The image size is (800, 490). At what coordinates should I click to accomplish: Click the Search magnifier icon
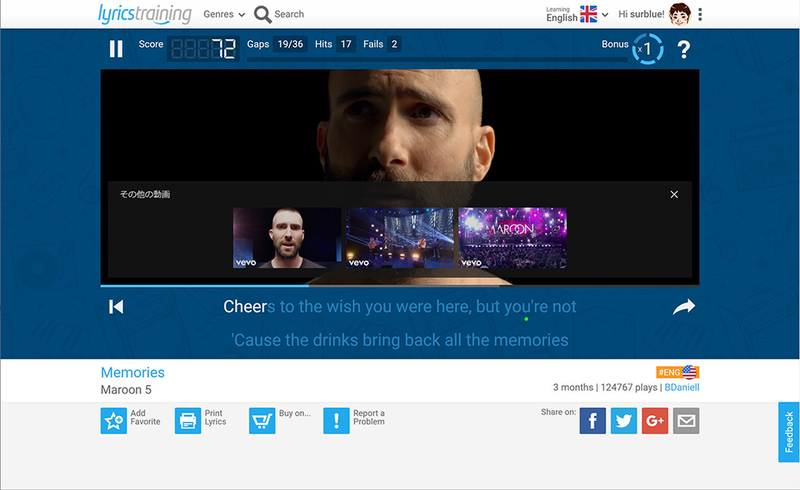pyautogui.click(x=263, y=14)
